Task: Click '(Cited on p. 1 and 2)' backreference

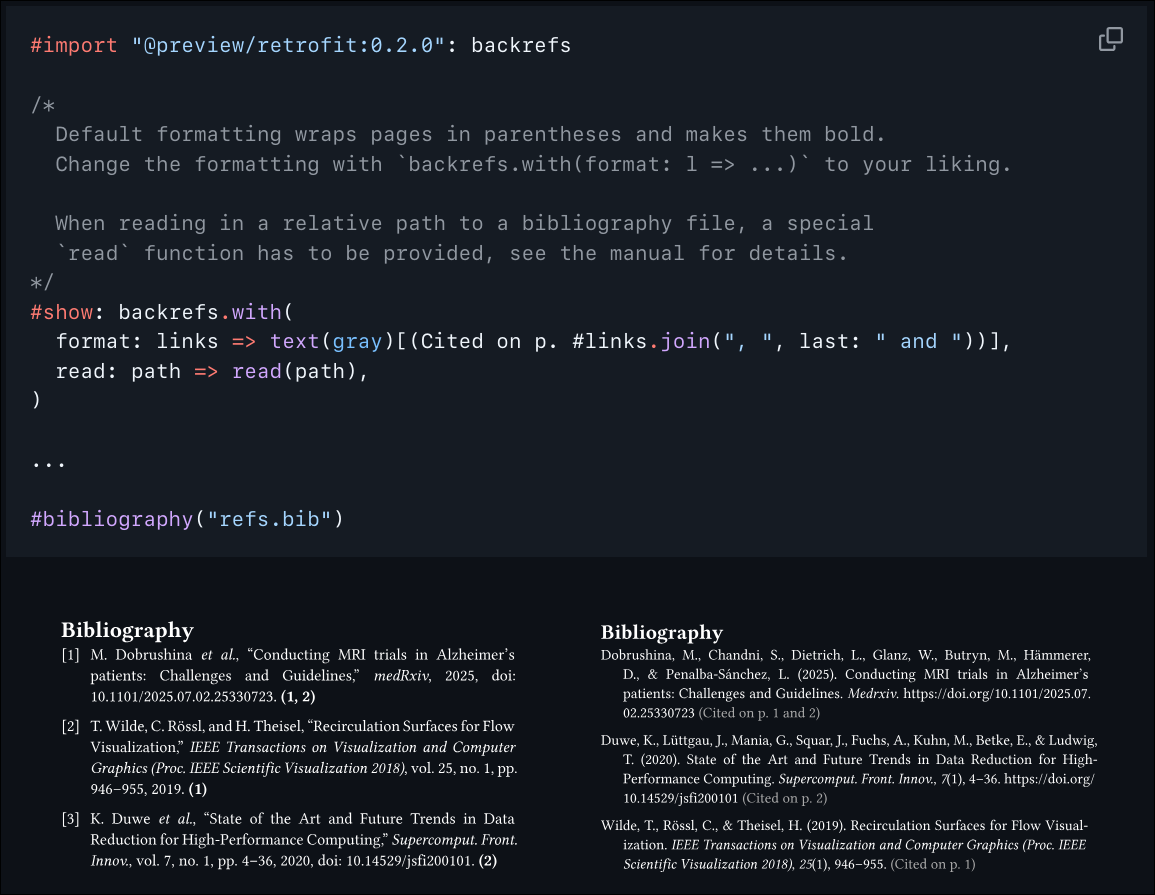Action: coord(759,713)
